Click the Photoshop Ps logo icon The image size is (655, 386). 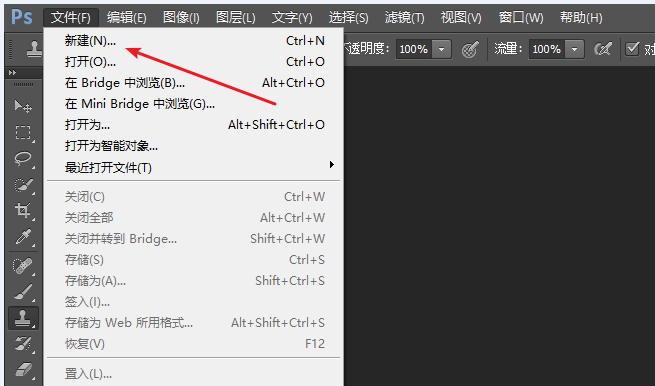point(21,17)
